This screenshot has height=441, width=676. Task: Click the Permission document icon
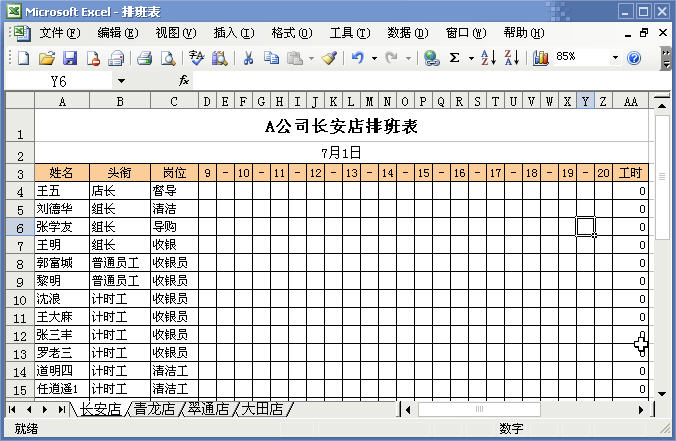point(93,58)
